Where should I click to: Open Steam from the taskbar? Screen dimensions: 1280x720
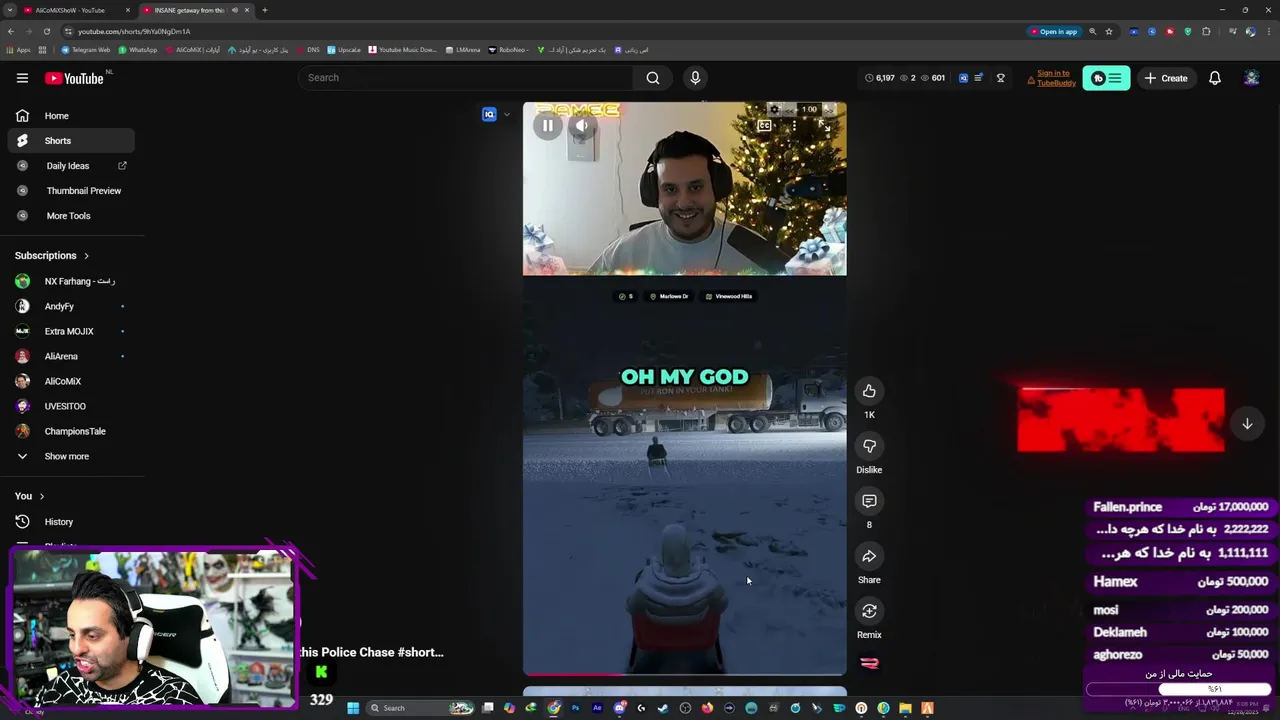662,708
